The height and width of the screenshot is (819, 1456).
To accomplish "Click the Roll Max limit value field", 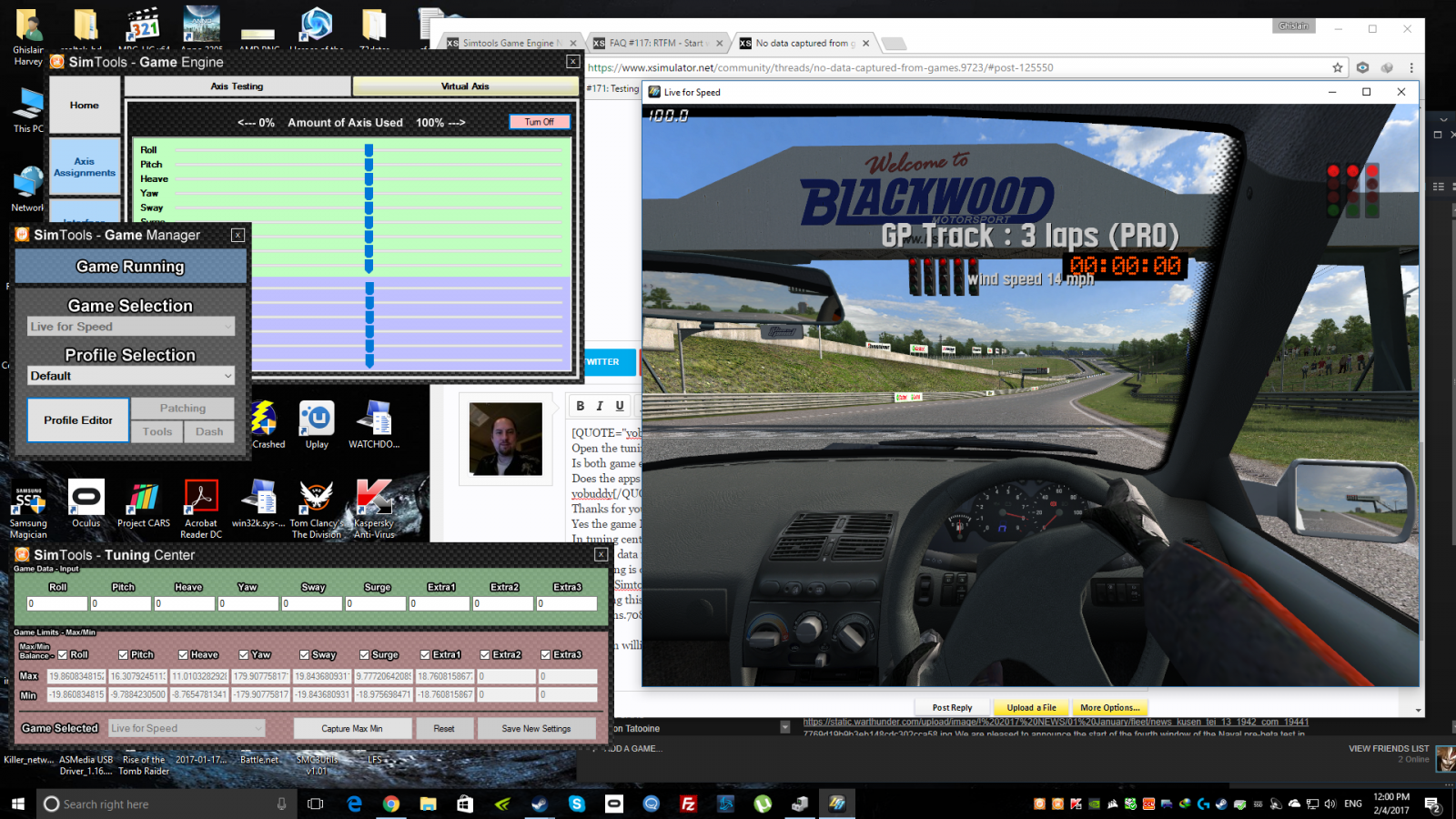I will (x=76, y=676).
